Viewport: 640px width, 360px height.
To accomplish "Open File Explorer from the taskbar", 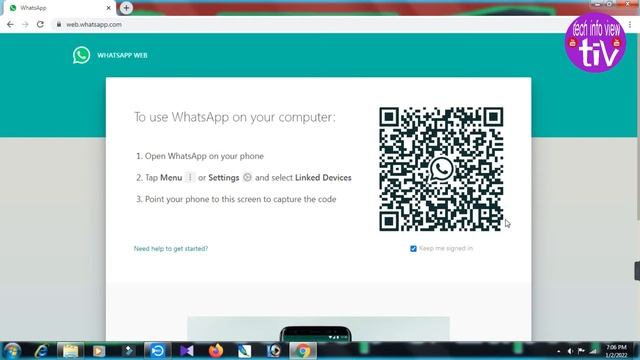I will tap(70, 351).
